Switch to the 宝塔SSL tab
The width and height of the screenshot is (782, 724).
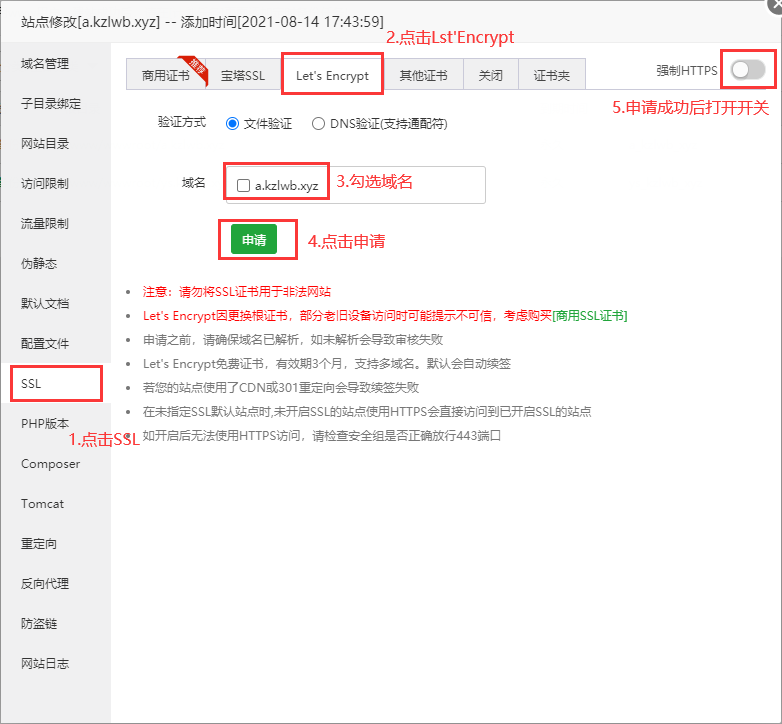tap(243, 75)
